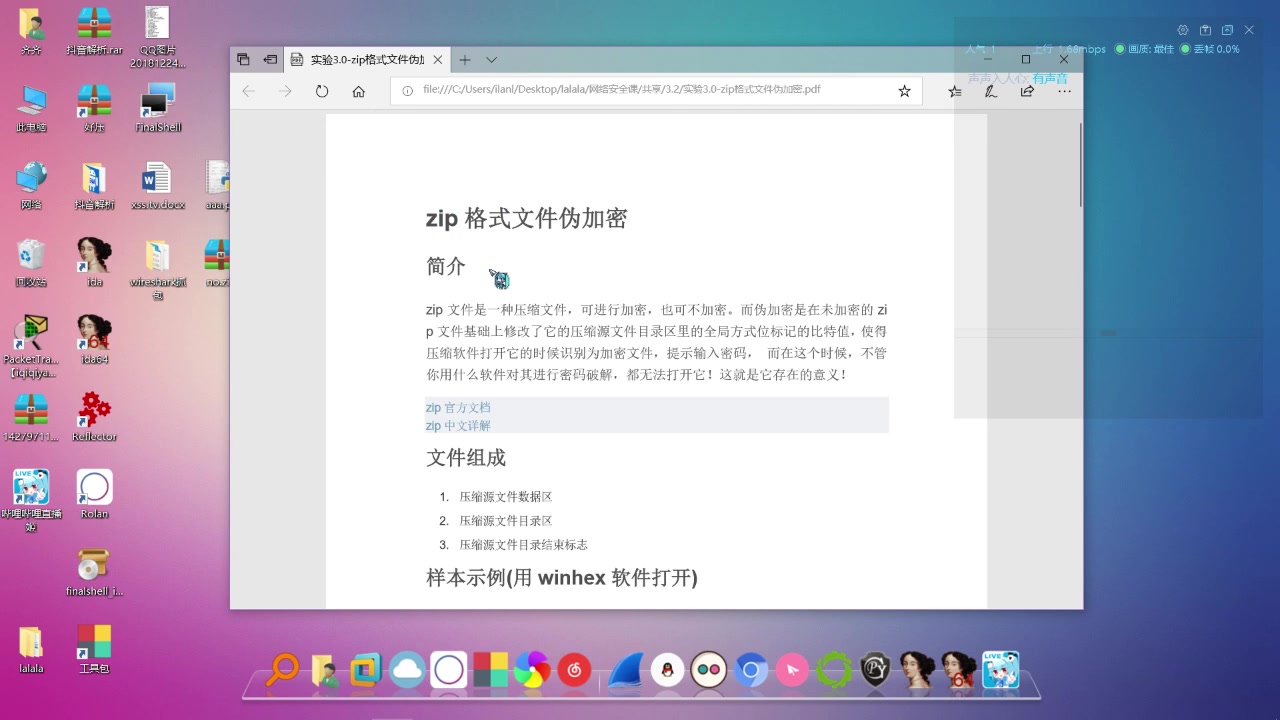Click the Share icon in the browser toolbar
This screenshot has height=720, width=1280.
coord(1027,90)
